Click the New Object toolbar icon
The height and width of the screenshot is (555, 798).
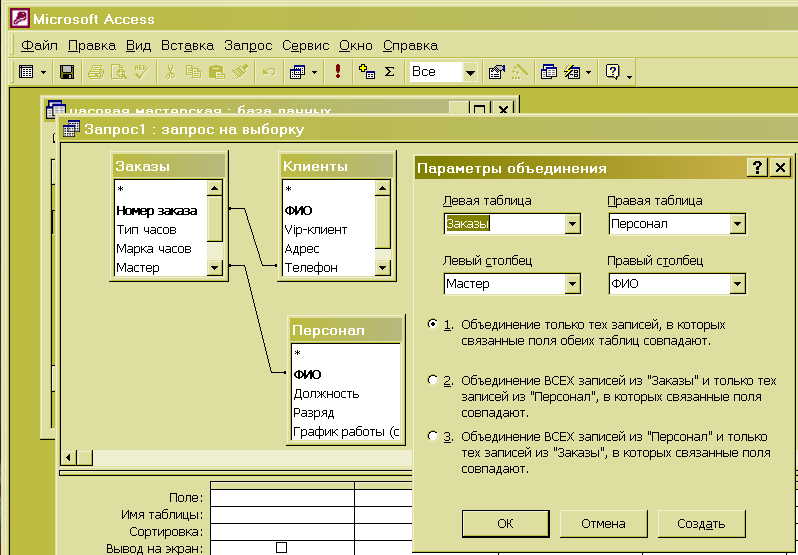tap(572, 72)
